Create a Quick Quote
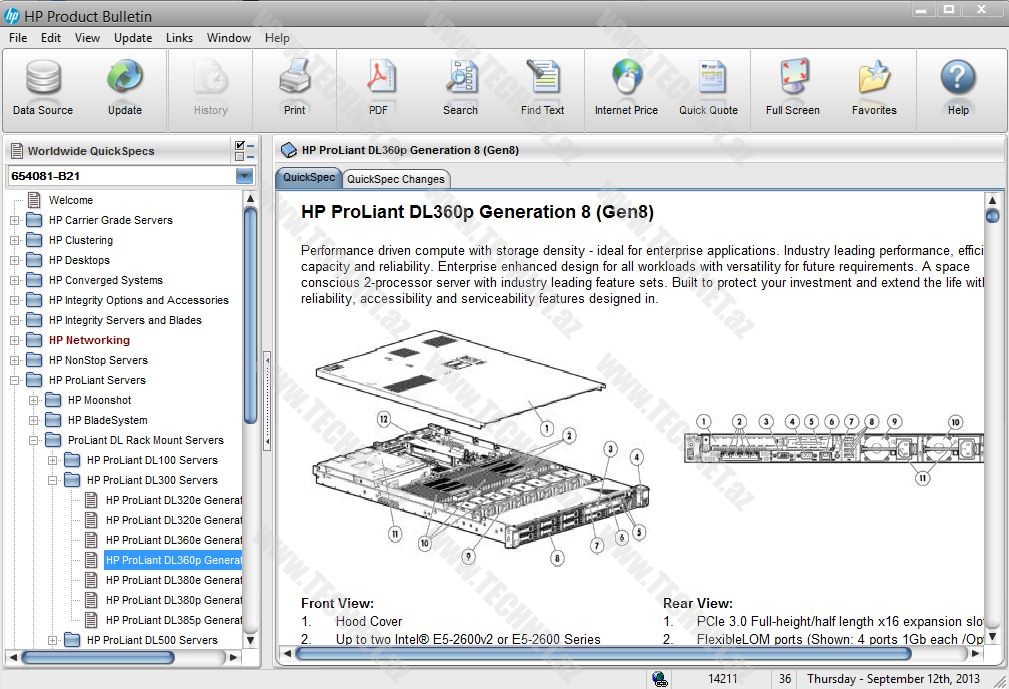1009x689 pixels. 708,87
